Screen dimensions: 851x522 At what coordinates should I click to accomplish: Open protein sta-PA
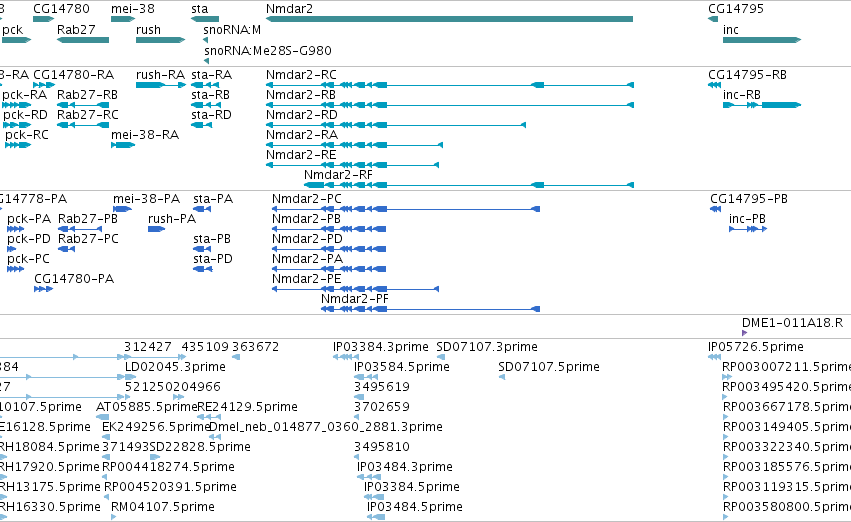coord(202,209)
